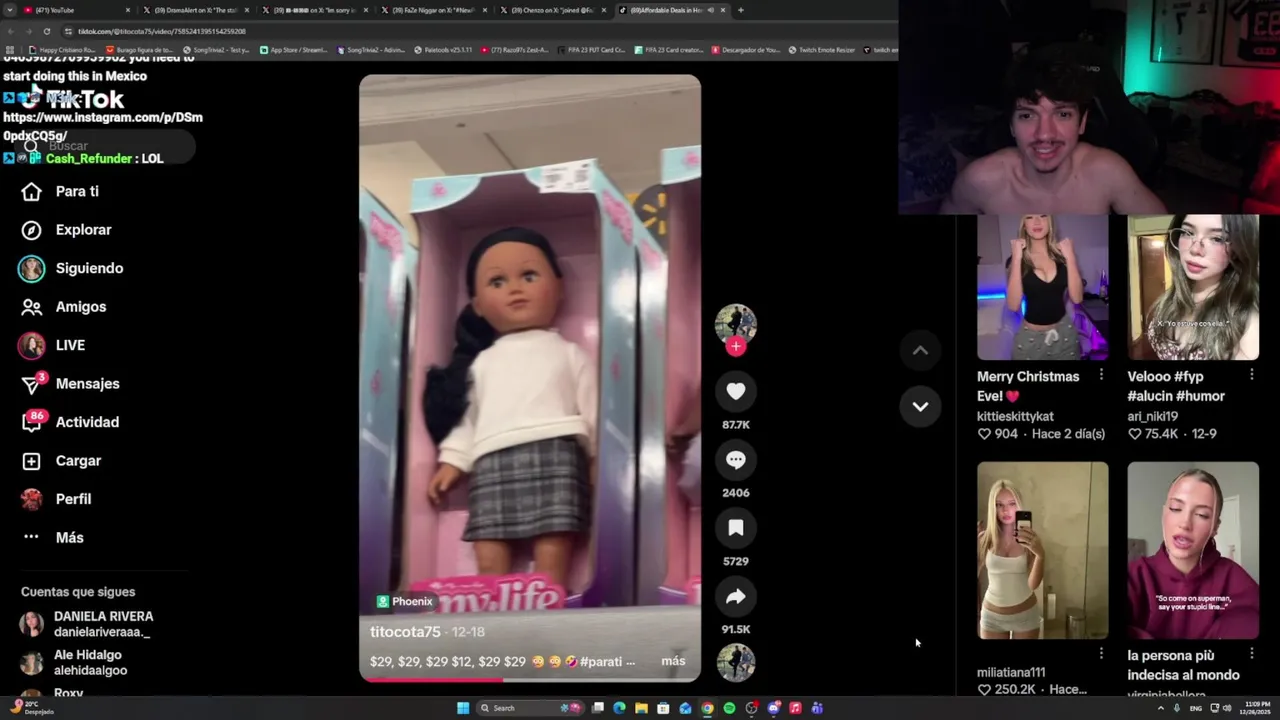Follow titocota75 with the red plus badge
The height and width of the screenshot is (720, 1280).
click(x=736, y=346)
